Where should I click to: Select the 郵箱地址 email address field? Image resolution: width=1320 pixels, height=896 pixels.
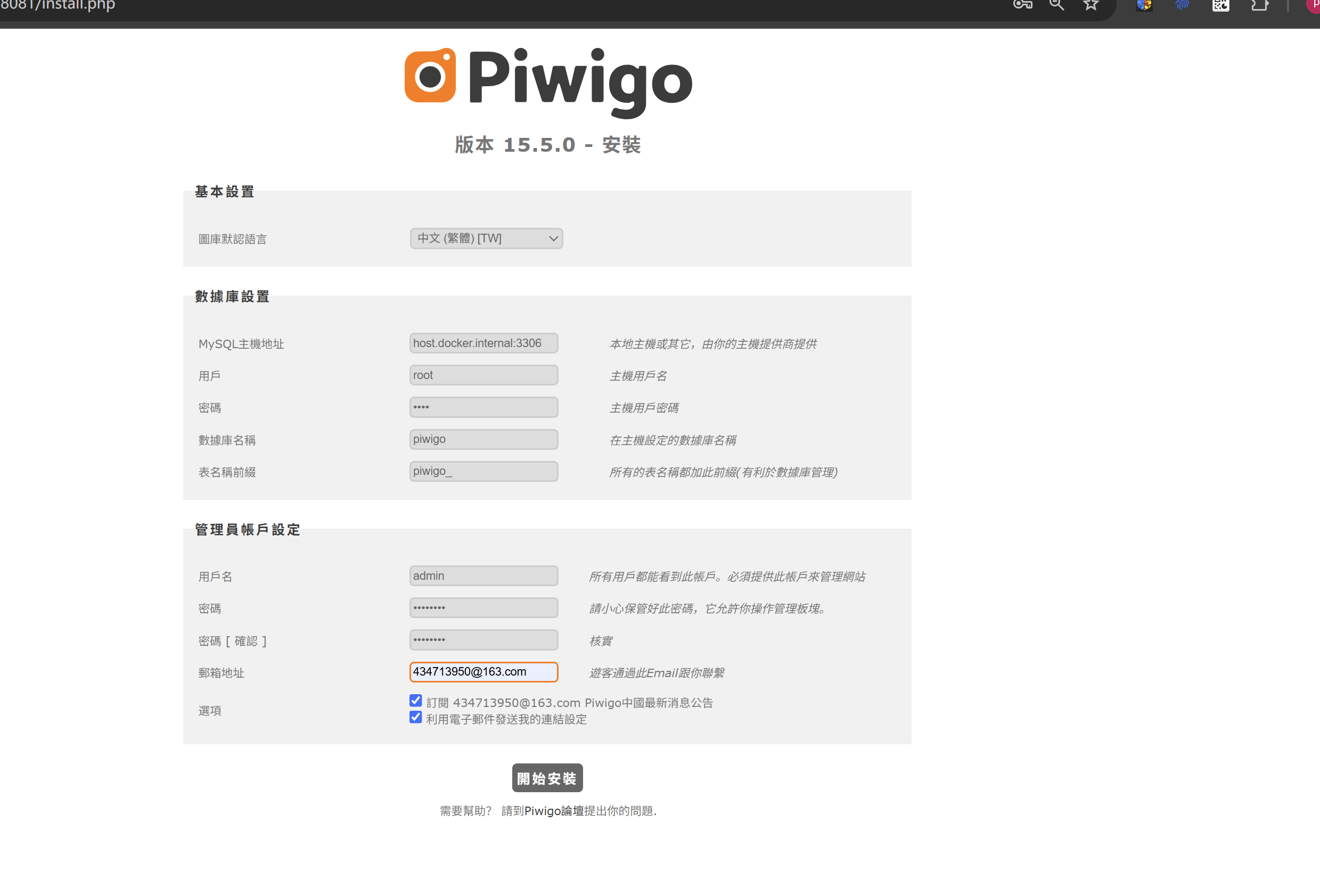[483, 672]
